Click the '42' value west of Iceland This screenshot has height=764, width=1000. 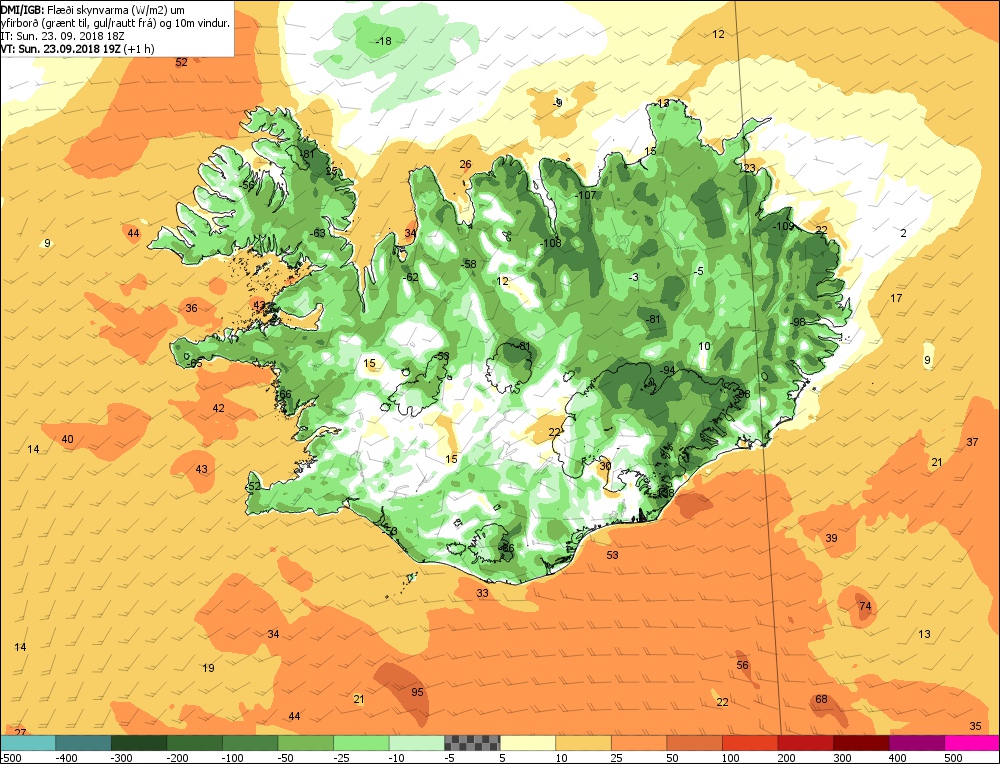(219, 408)
